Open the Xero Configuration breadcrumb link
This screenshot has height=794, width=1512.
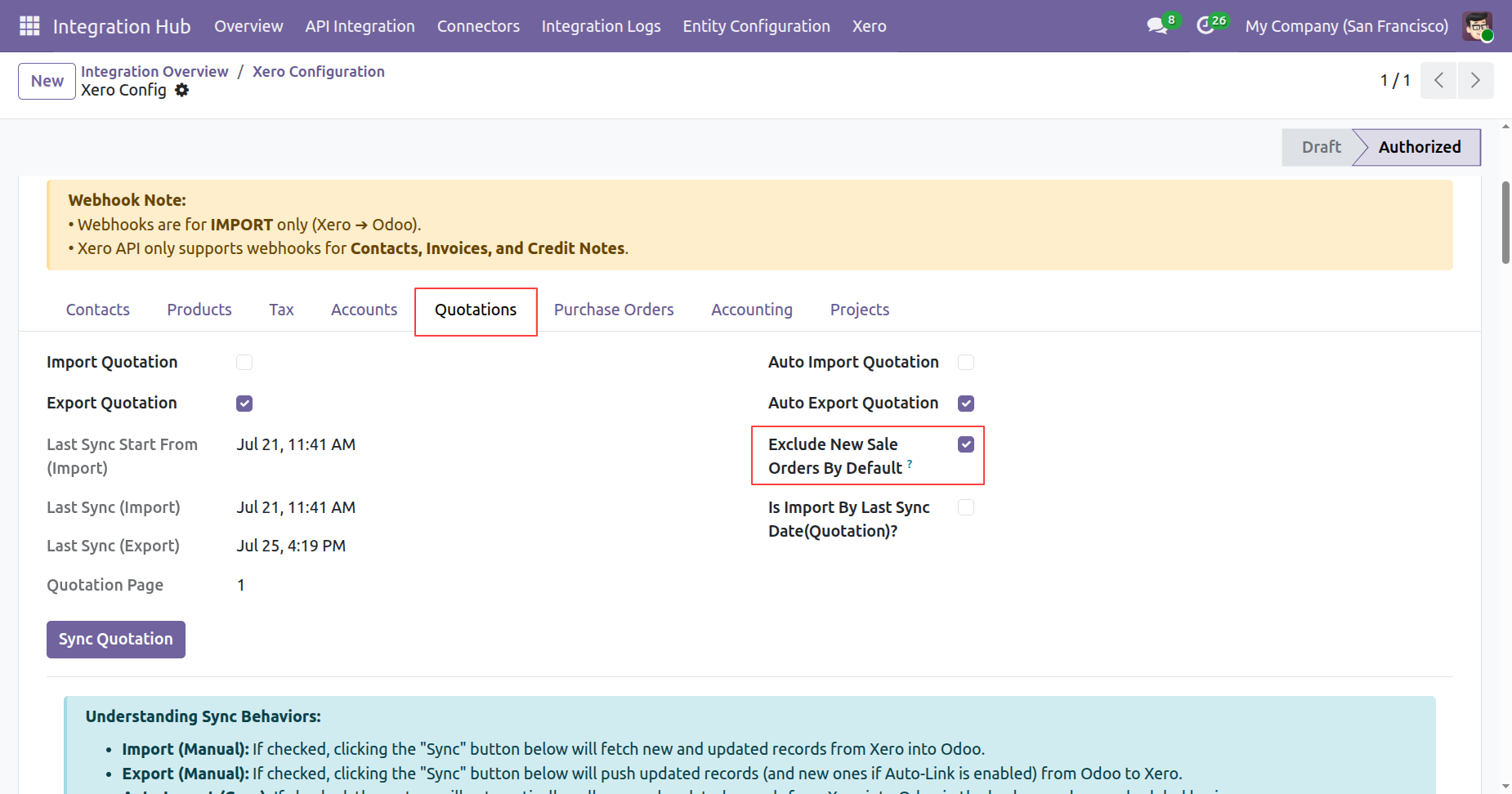[x=319, y=71]
